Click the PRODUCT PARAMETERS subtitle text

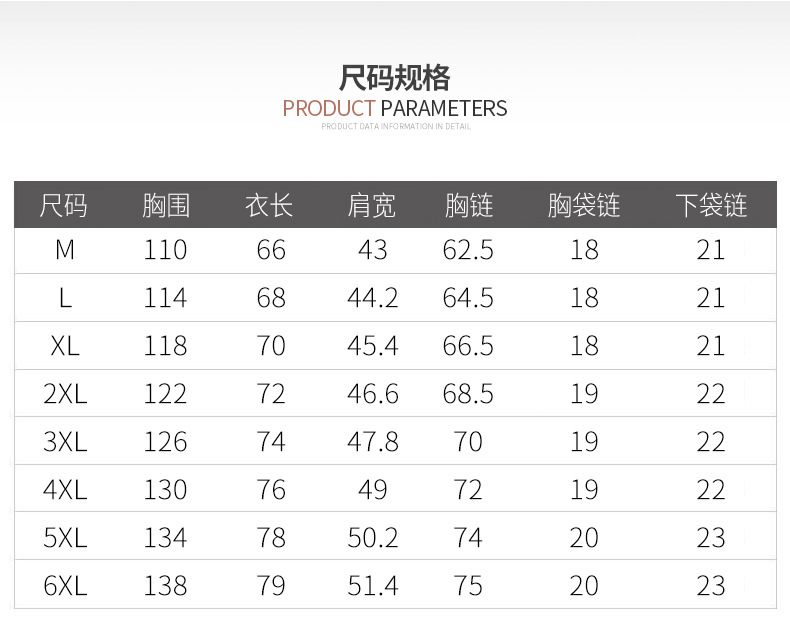pos(395,108)
